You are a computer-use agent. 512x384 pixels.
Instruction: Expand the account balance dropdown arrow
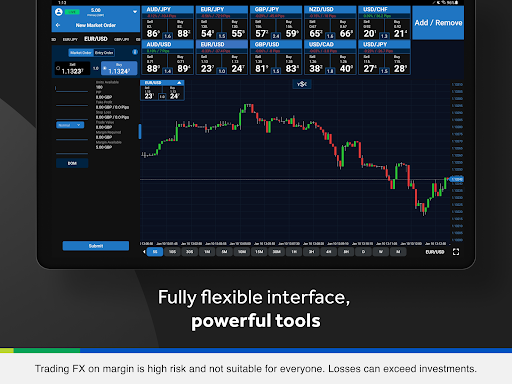(135, 12)
